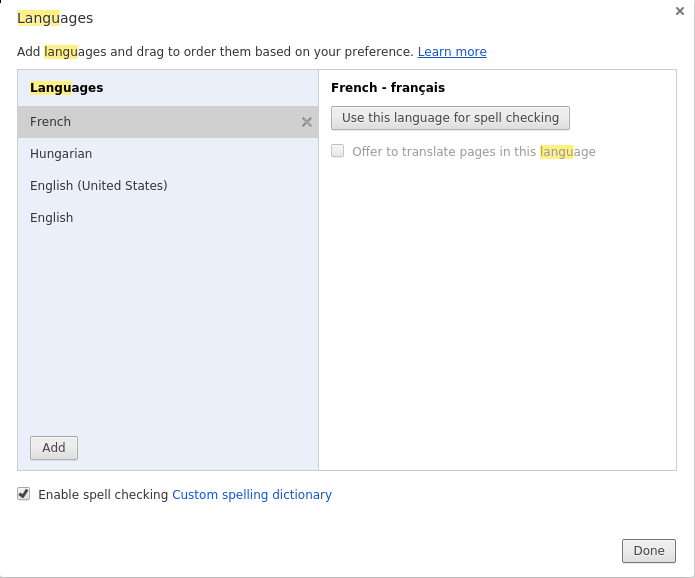The height and width of the screenshot is (578, 695).
Task: Click the Offer to translate pages label
Action: coord(474,152)
